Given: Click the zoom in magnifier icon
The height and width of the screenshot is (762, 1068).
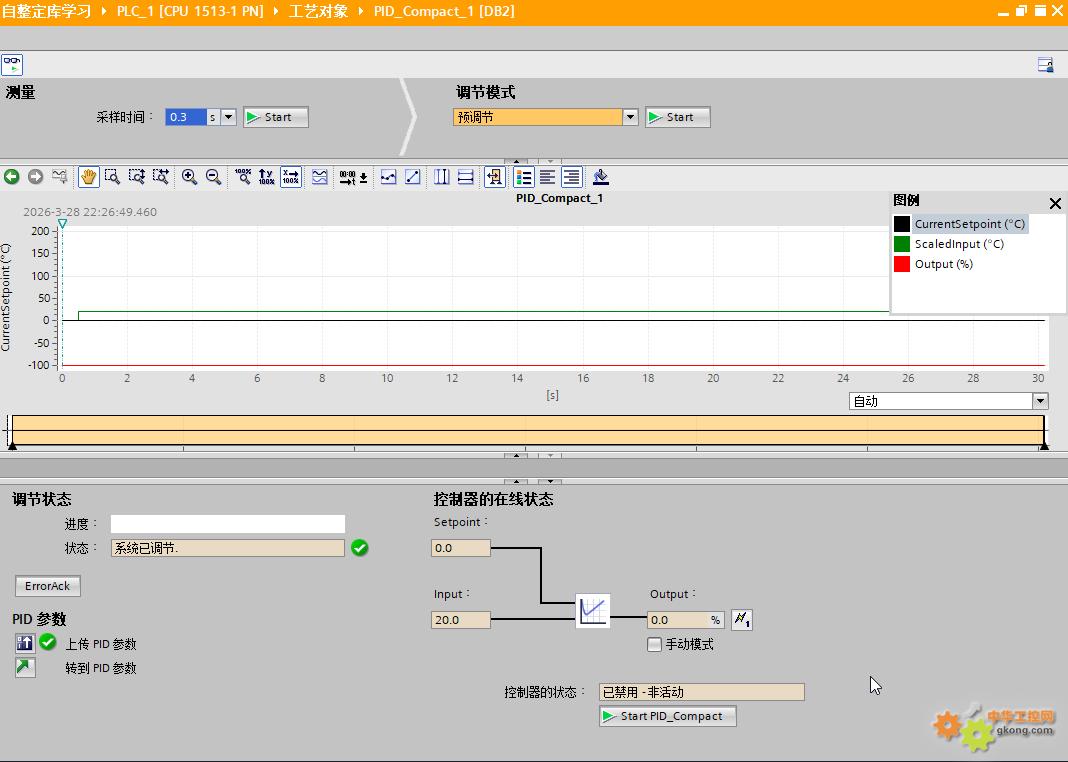Looking at the screenshot, I should [x=189, y=177].
